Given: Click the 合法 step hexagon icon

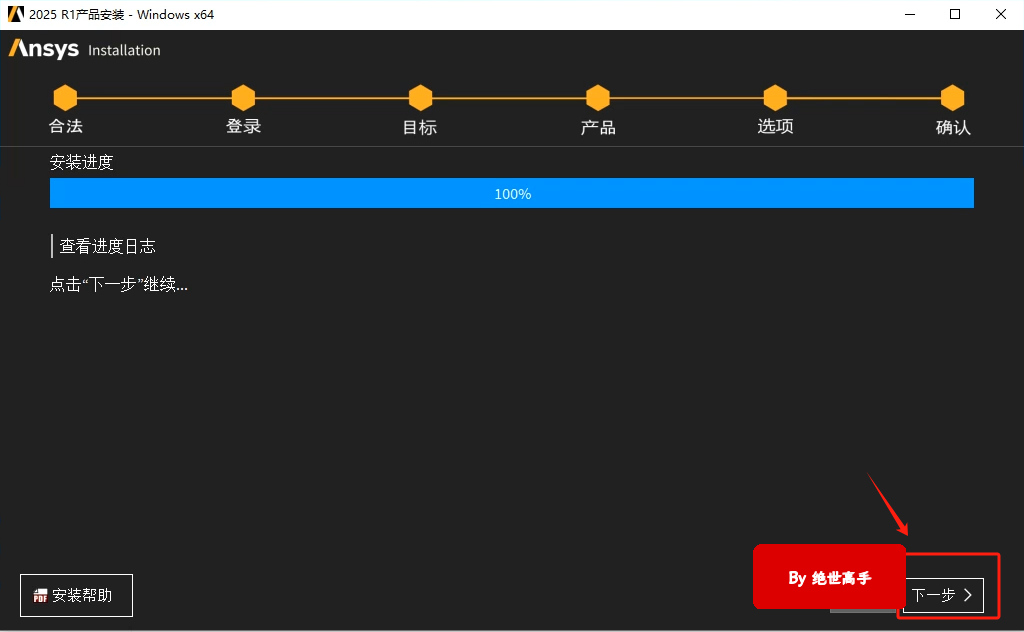Looking at the screenshot, I should (65, 98).
